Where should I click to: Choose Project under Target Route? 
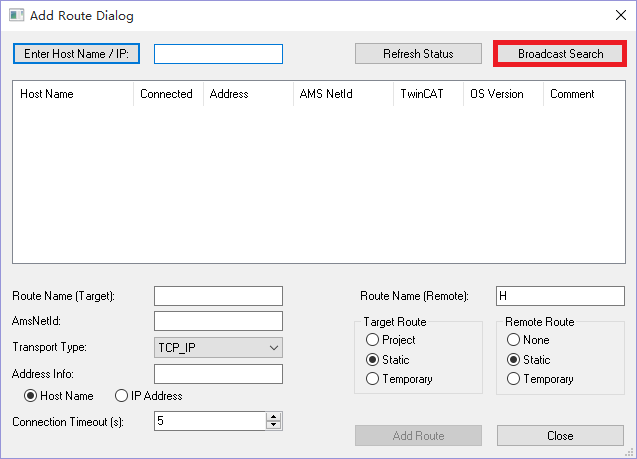373,341
